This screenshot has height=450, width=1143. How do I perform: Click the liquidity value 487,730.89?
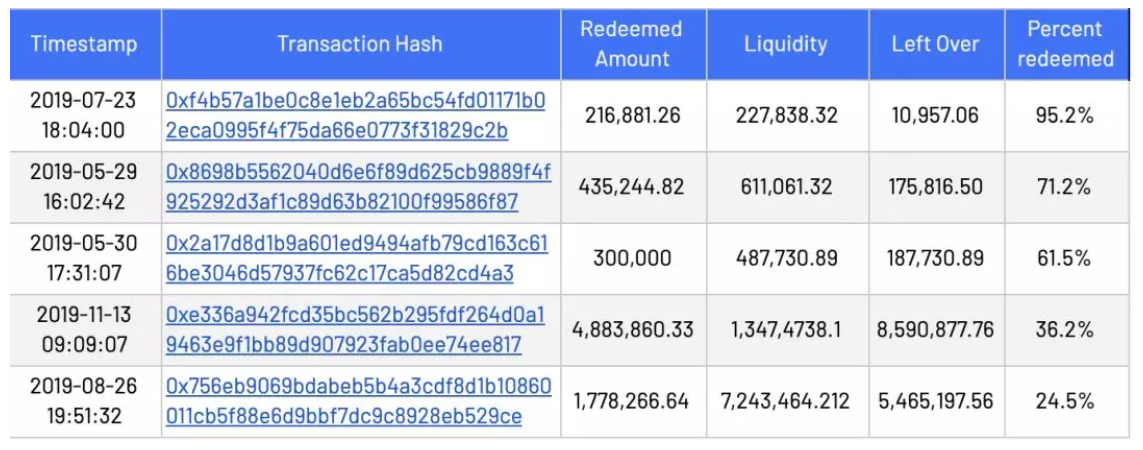[786, 258]
